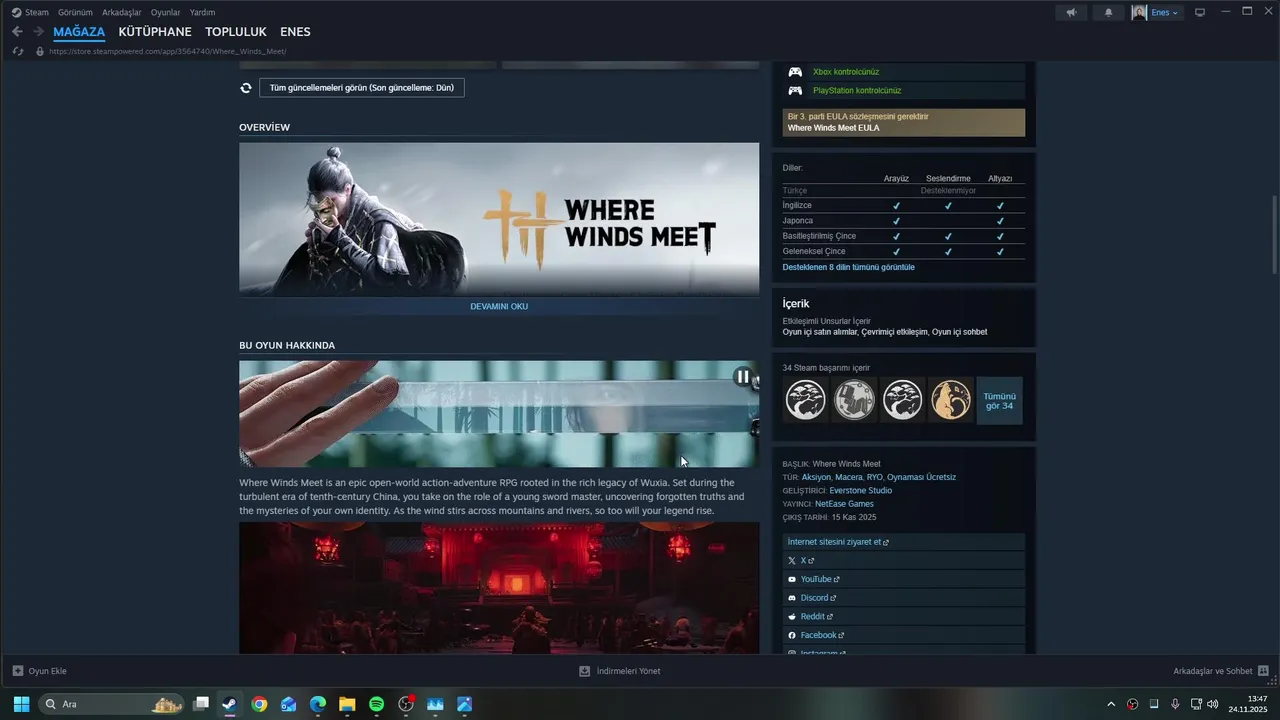Screen dimensions: 1280x720
Task: Open the TOPLULUK community tab
Action: point(236,32)
